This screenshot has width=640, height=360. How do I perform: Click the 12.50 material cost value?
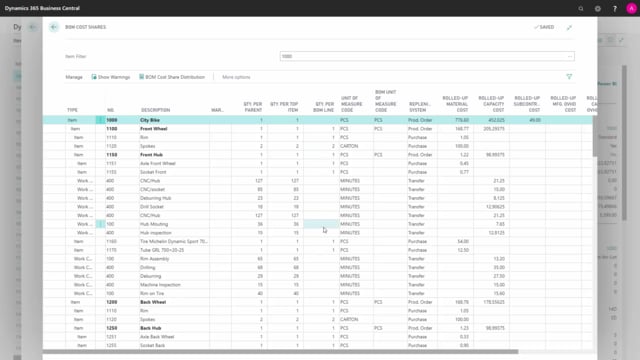(463, 250)
